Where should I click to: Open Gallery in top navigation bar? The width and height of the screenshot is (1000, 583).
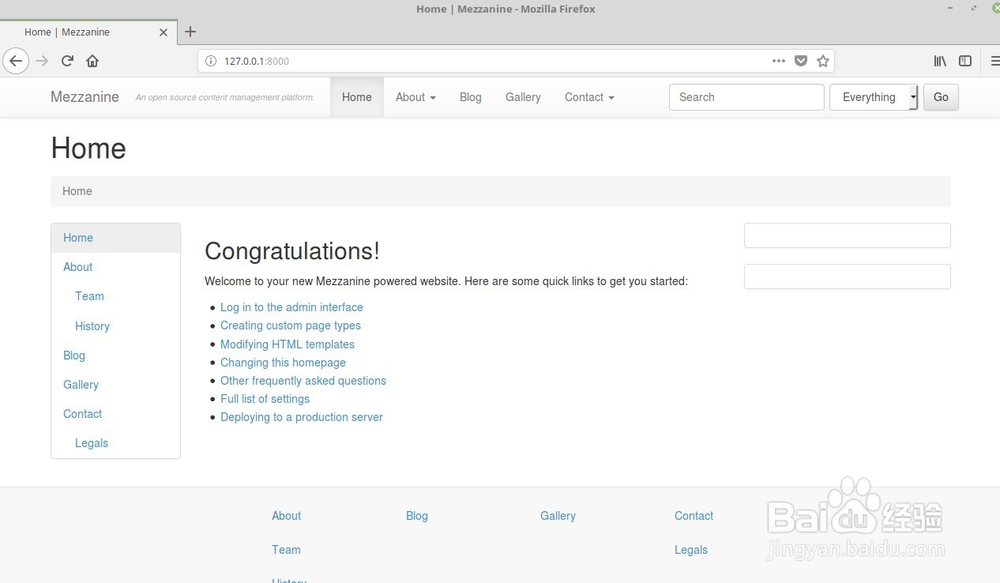coord(523,97)
